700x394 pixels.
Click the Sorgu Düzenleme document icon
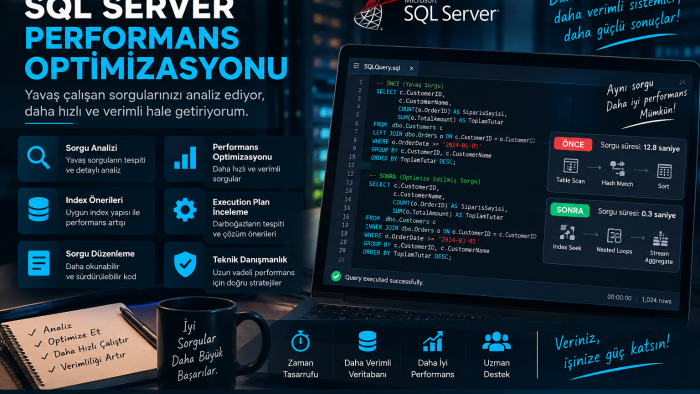point(39,263)
